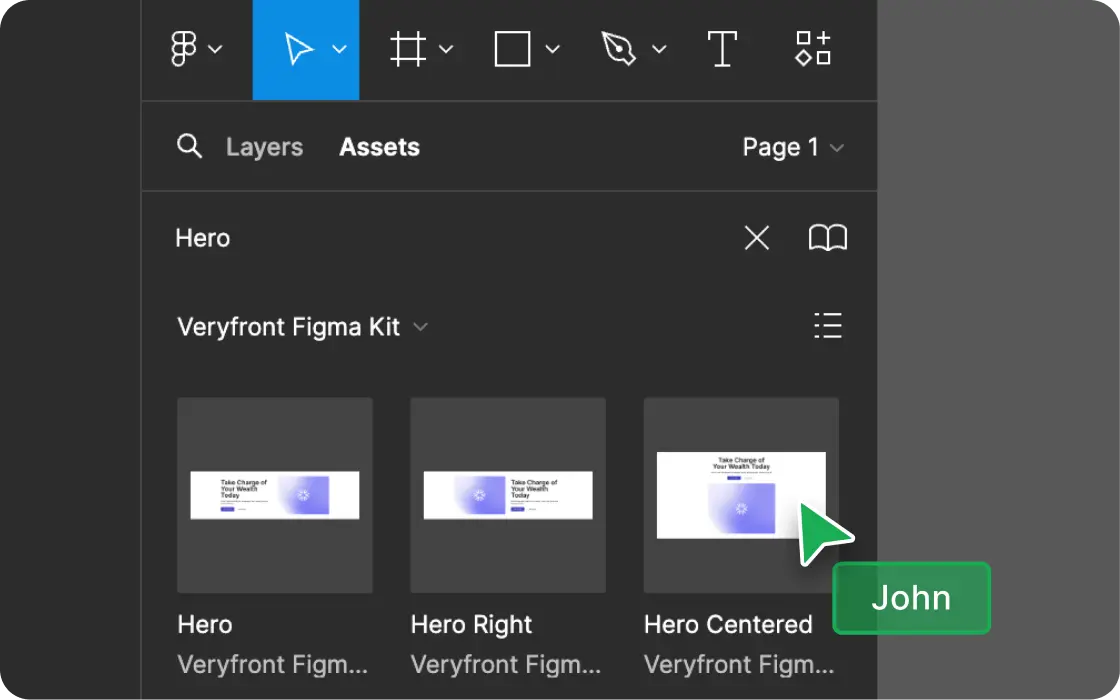The height and width of the screenshot is (700, 1120).
Task: Open the Resources components icon
Action: 813,49
